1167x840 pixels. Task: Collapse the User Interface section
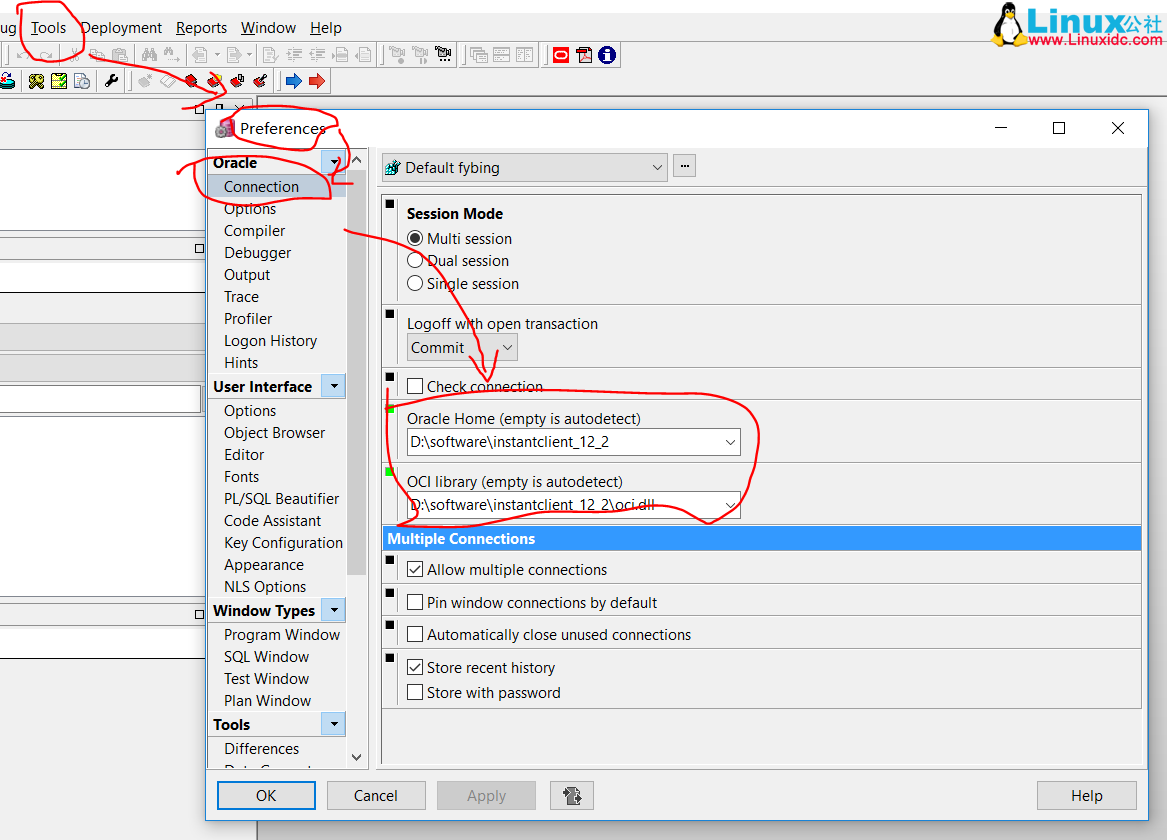pos(333,386)
